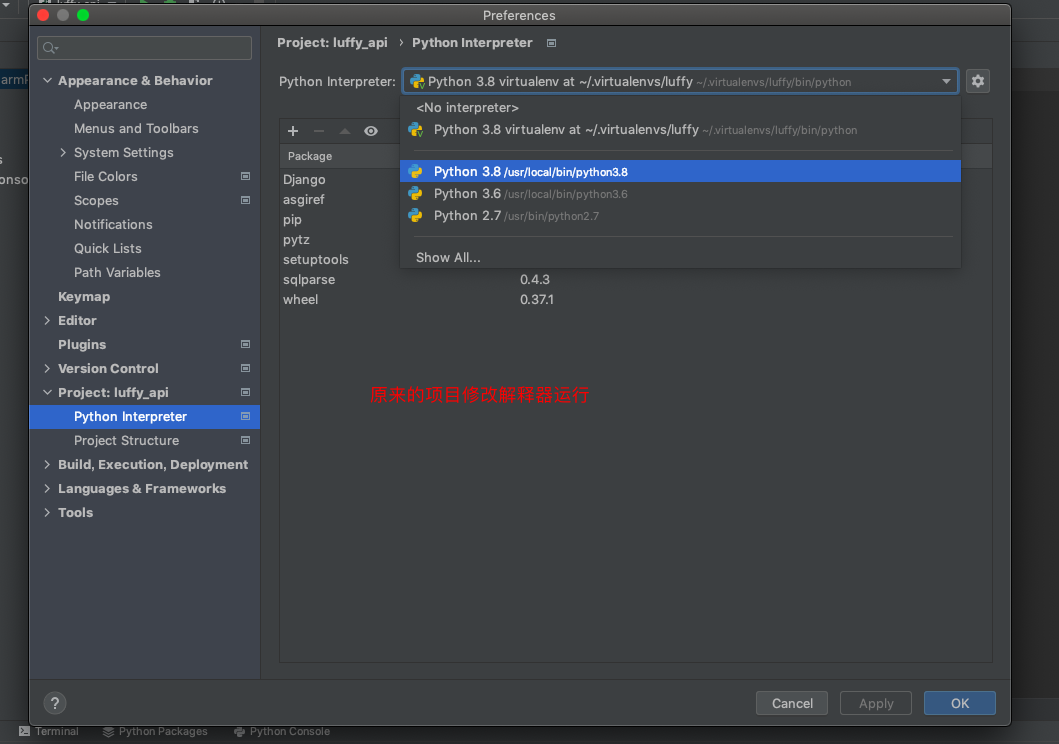Open the Python Packages tool window
The width and height of the screenshot is (1059, 744).
coord(155,731)
